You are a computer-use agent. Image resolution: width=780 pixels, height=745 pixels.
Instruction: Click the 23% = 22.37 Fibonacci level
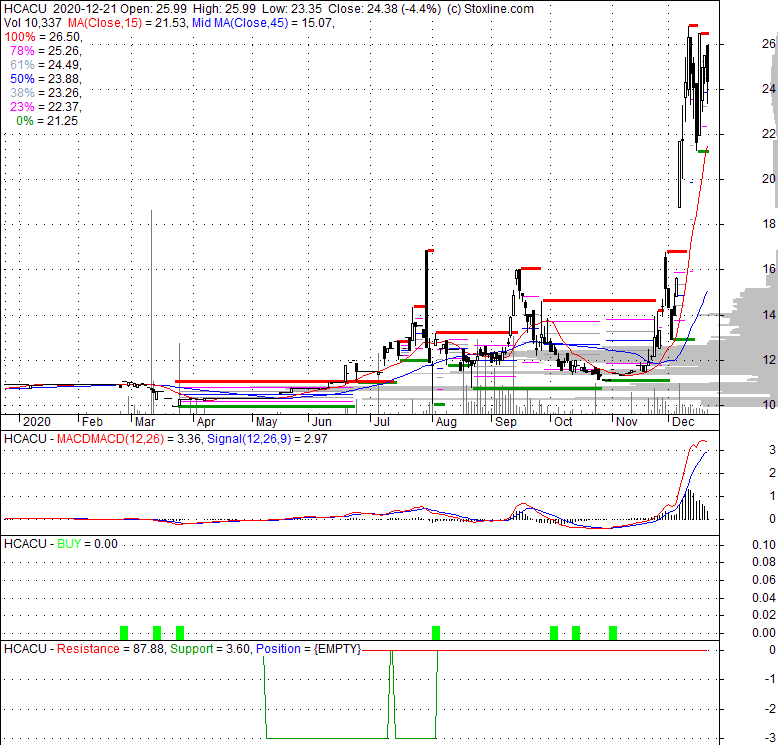(x=46, y=106)
